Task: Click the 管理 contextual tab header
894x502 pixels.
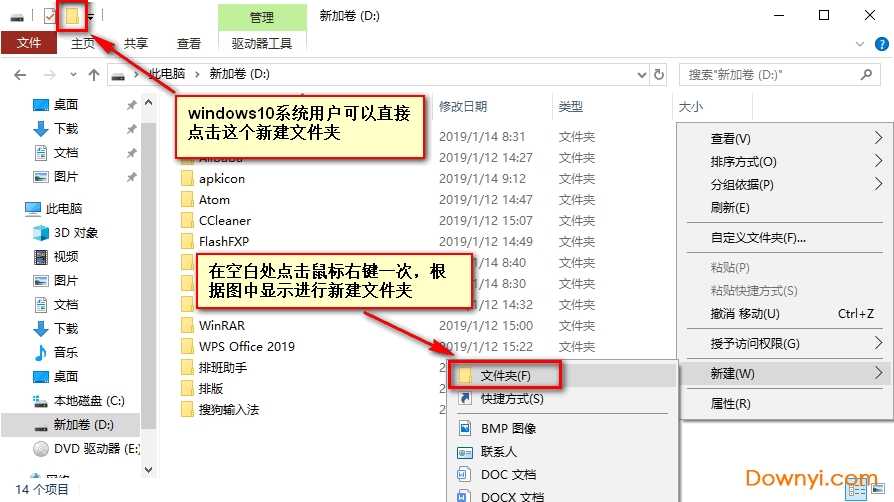Action: (262, 17)
